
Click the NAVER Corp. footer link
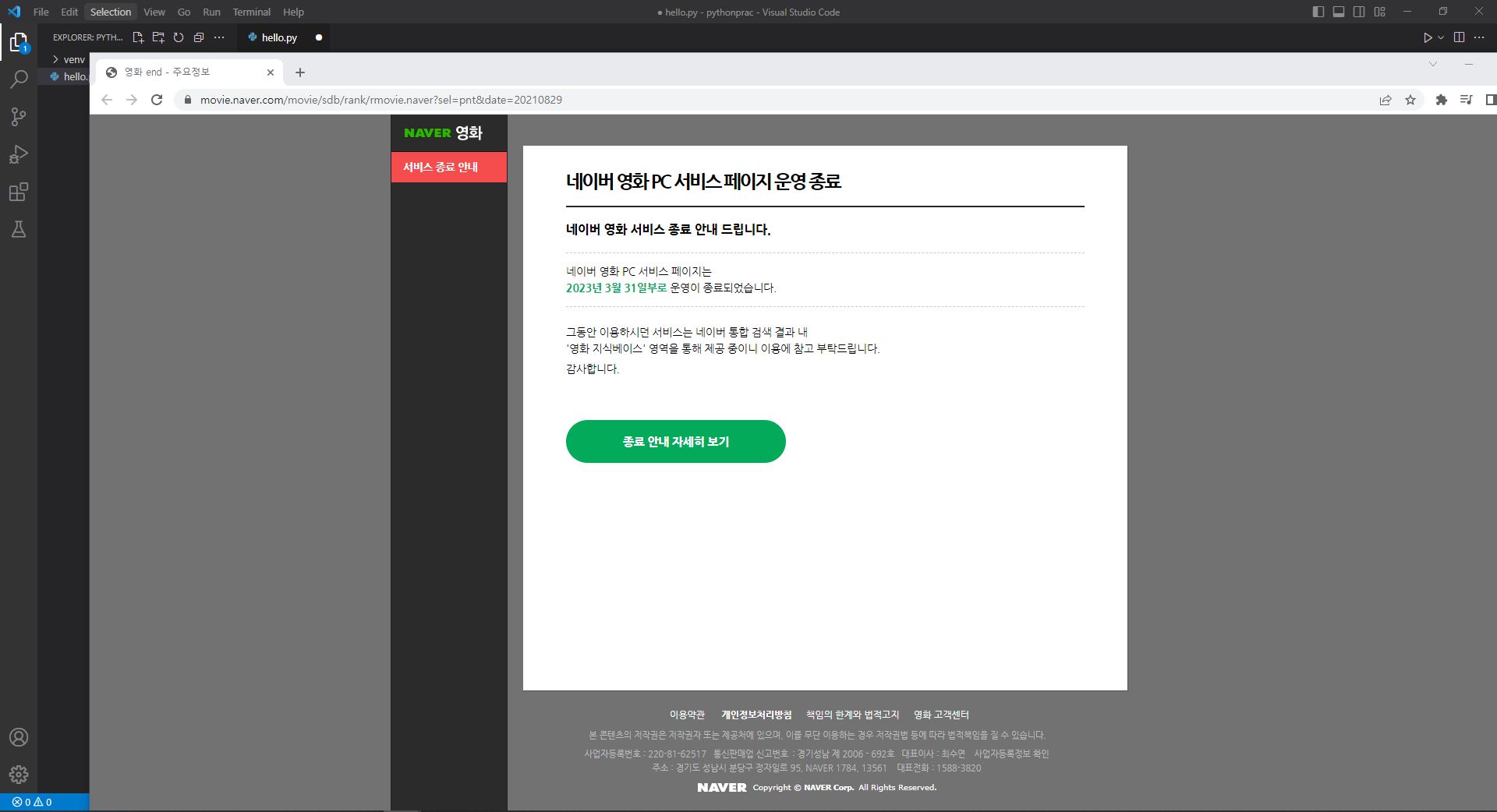[x=829, y=788]
